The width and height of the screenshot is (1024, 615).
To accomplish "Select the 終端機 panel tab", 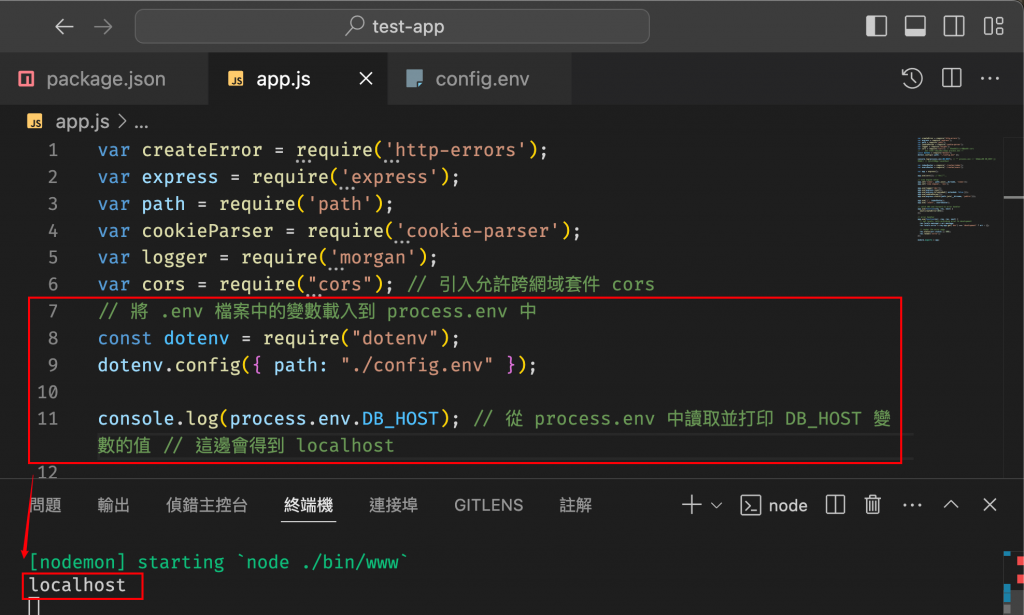I will click(308, 505).
